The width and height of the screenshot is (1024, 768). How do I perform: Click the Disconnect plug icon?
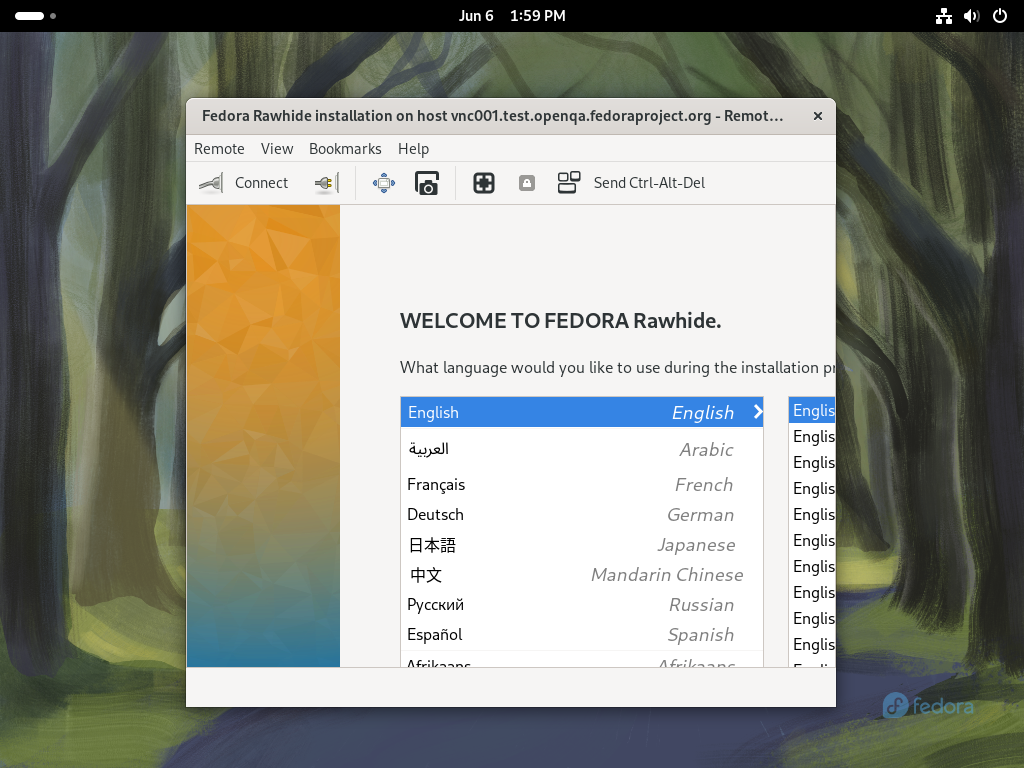(327, 183)
